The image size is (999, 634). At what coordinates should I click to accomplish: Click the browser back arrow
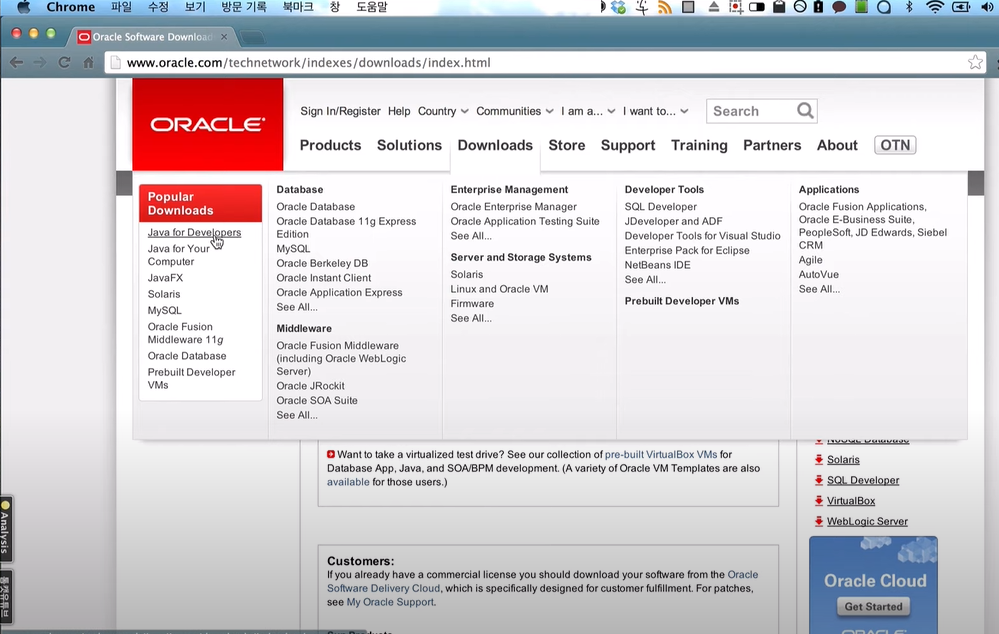pos(17,62)
